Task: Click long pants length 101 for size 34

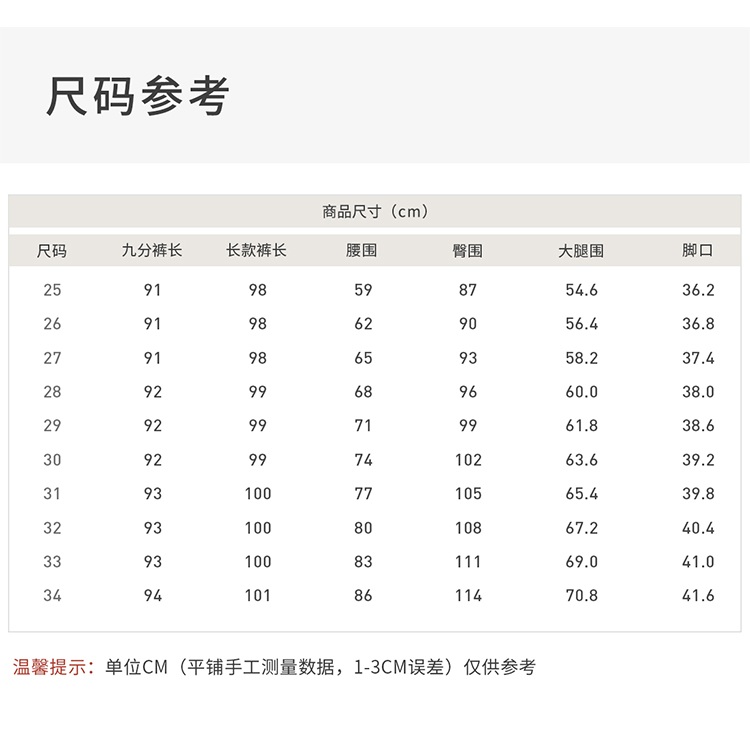Action: [258, 596]
